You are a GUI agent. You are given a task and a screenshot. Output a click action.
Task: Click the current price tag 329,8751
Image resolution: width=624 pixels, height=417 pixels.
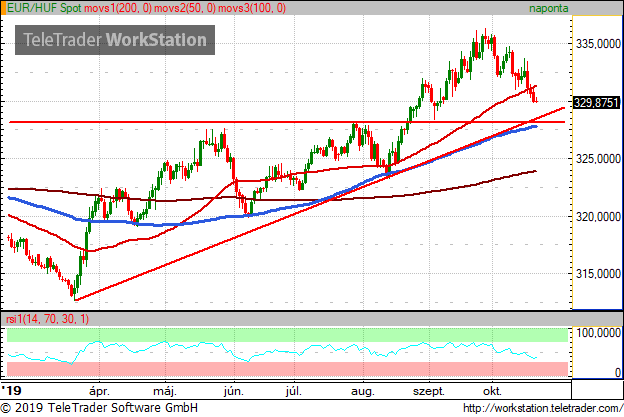(x=596, y=102)
